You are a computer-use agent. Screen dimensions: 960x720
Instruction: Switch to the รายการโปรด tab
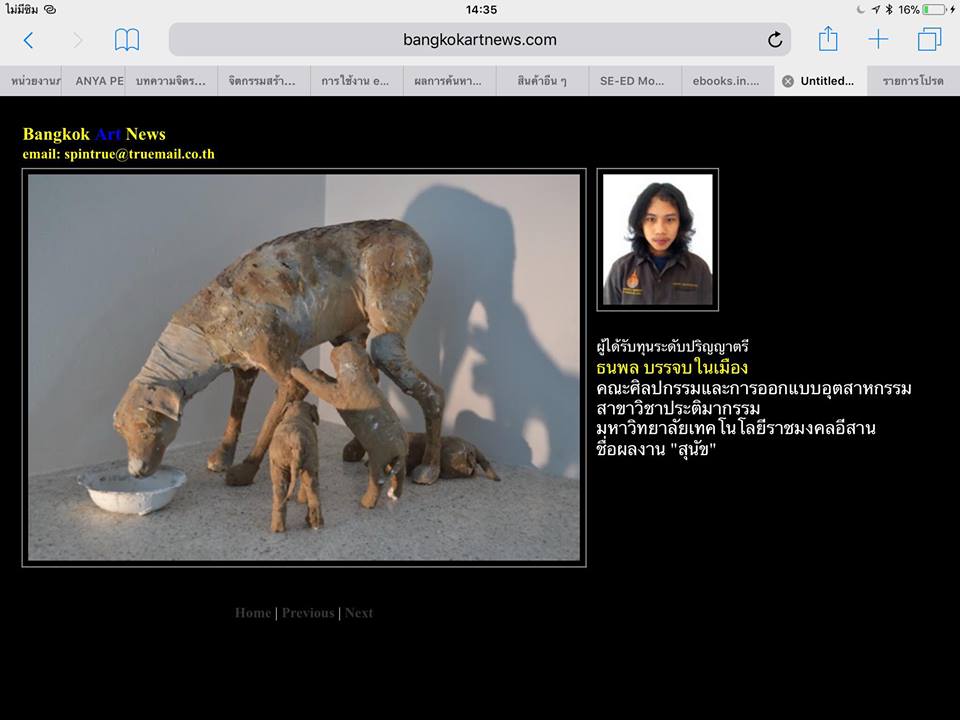912,81
